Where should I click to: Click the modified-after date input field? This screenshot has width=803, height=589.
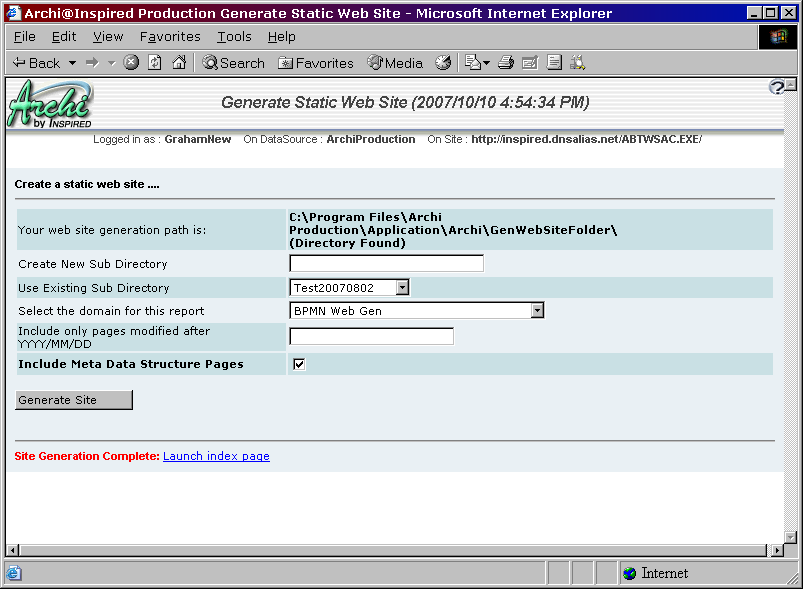coord(371,336)
